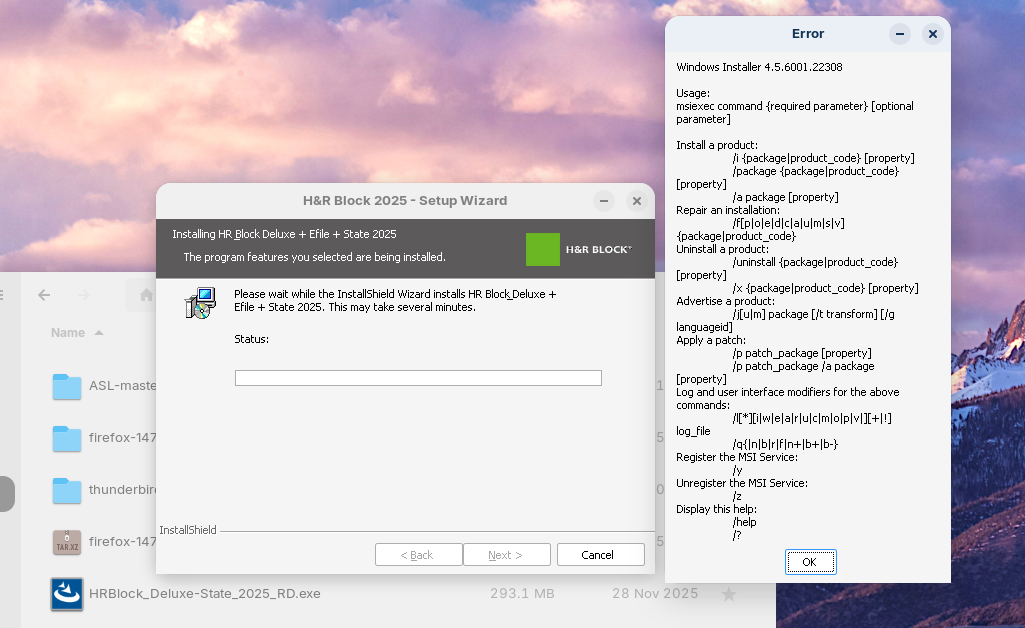This screenshot has height=628, width=1025.
Task: Click the greyed-out Back button
Action: (418, 555)
